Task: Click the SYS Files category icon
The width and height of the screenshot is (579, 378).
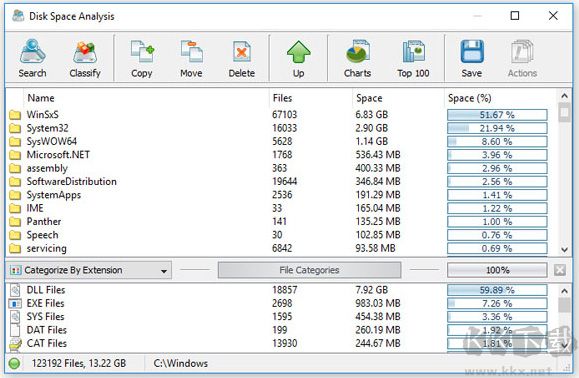Action: click(15, 317)
